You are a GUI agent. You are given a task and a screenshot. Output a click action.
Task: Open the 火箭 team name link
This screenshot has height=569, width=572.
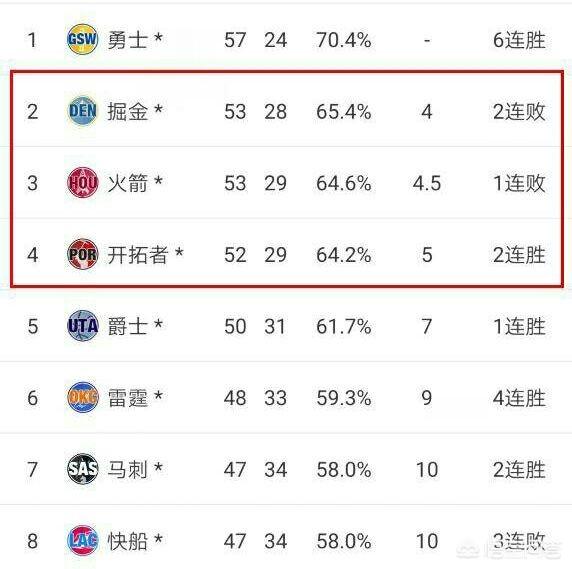pos(128,183)
